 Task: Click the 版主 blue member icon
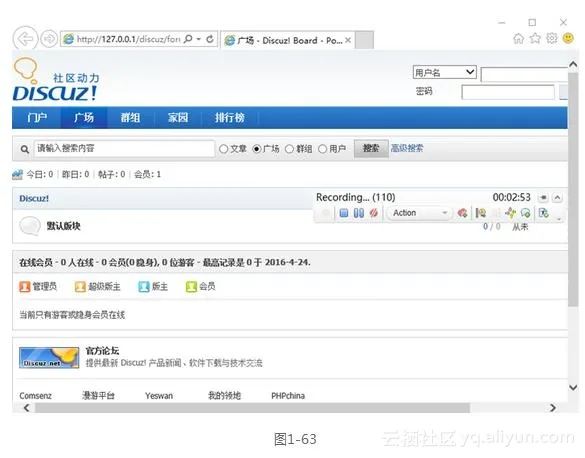pyautogui.click(x=144, y=287)
